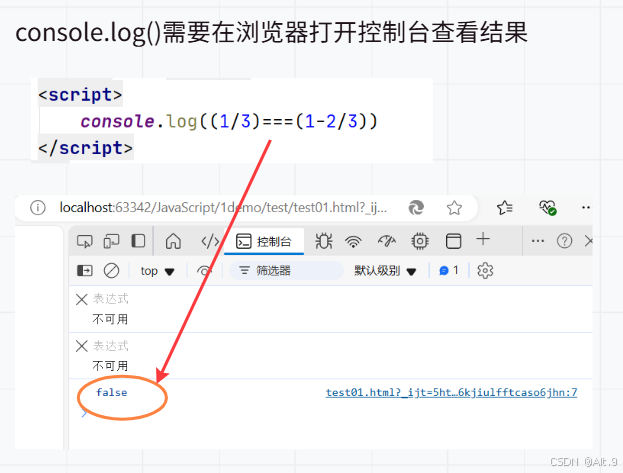623x473 pixels.
Task: Remove the second 表达式 live expression
Action: click(x=81, y=346)
